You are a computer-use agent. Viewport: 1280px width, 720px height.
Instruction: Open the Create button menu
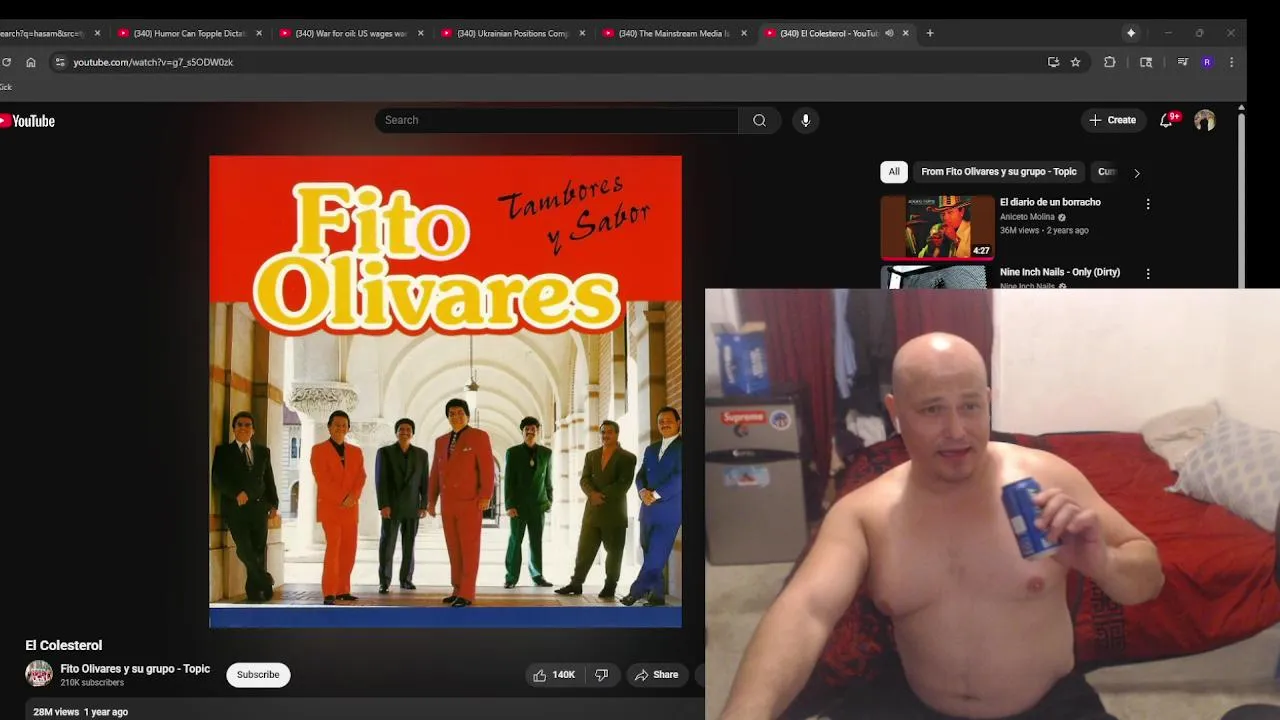(x=1112, y=120)
